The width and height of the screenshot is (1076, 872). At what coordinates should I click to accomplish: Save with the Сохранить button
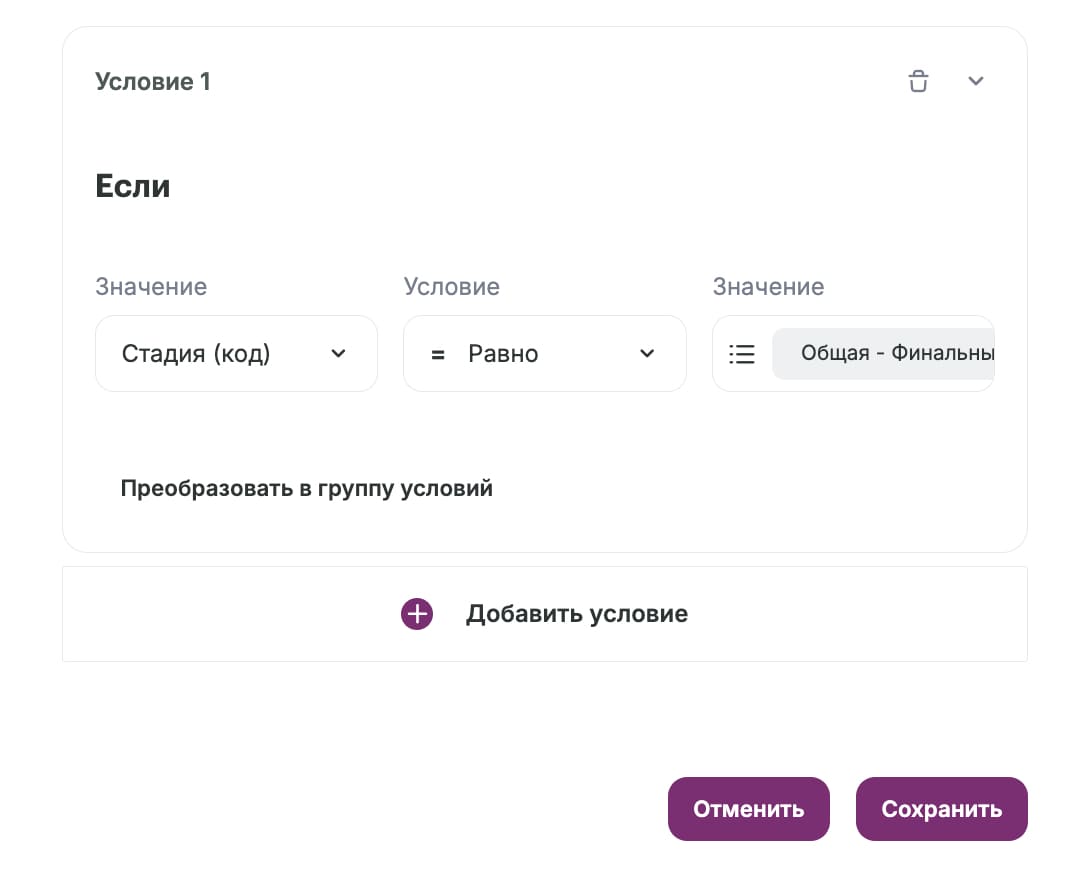[x=942, y=809]
